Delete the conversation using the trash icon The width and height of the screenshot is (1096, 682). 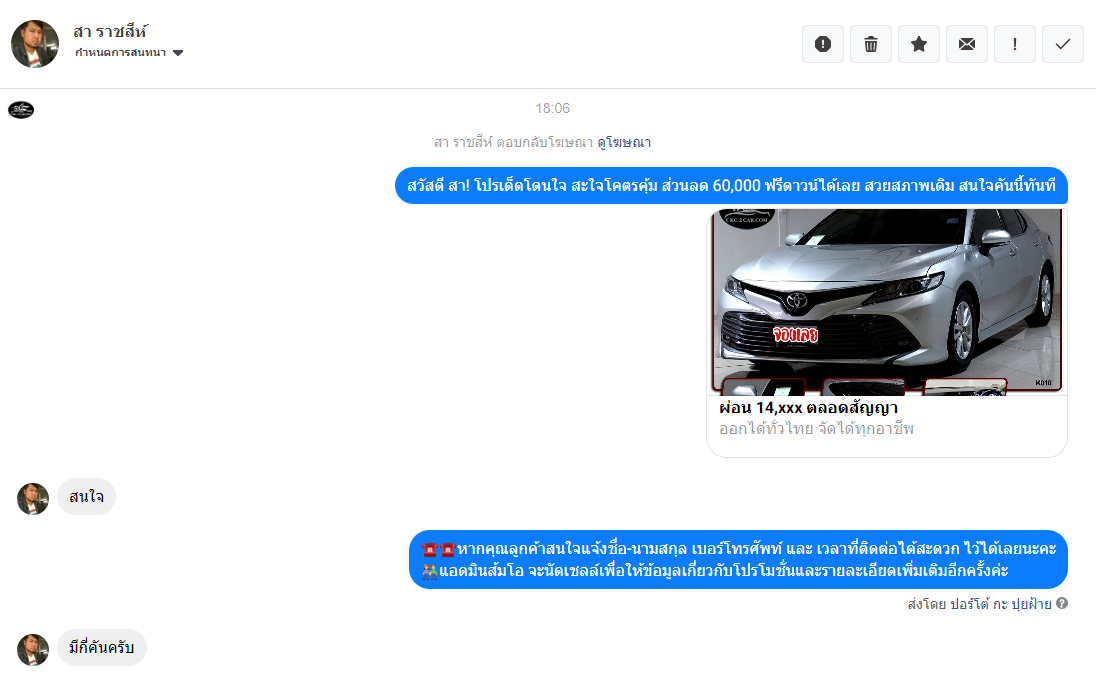[871, 44]
